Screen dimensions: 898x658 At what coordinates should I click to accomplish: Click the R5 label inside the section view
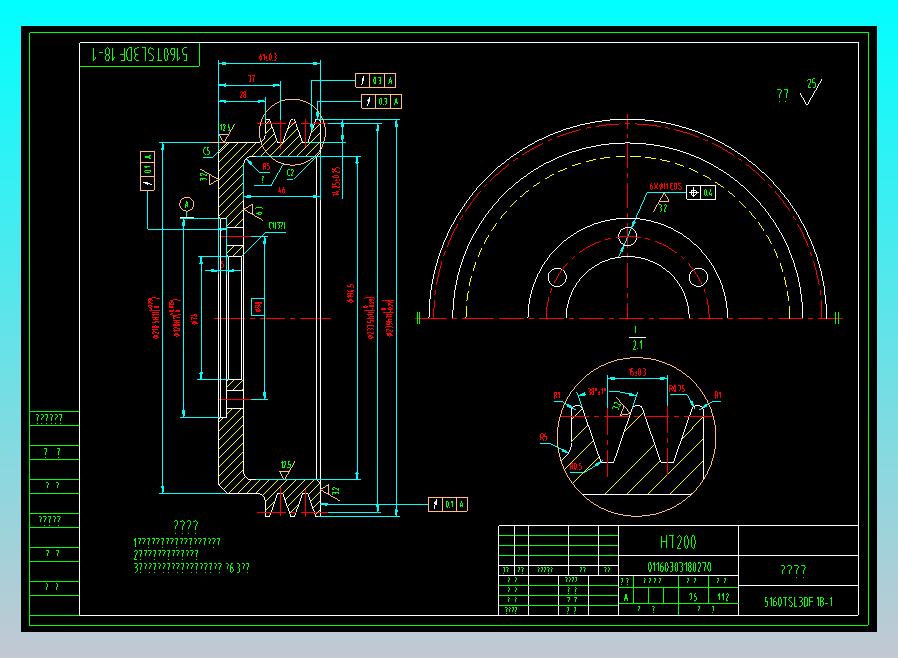tap(266, 167)
